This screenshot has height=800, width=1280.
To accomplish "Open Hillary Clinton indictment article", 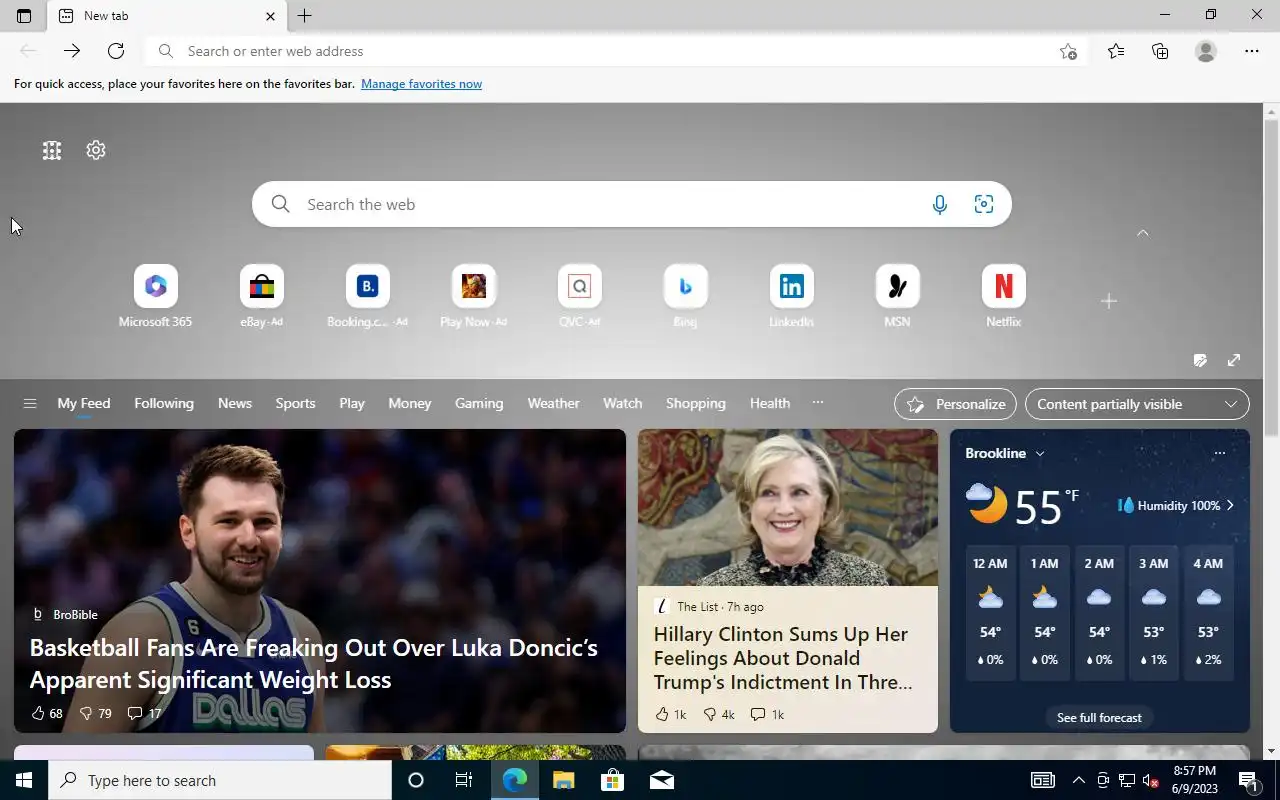I will tap(783, 658).
